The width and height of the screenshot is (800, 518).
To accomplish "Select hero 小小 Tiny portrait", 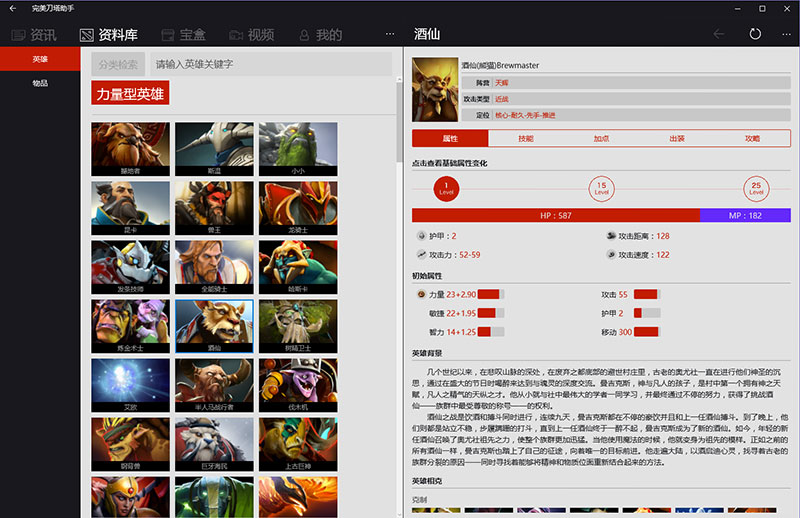I will coord(298,149).
